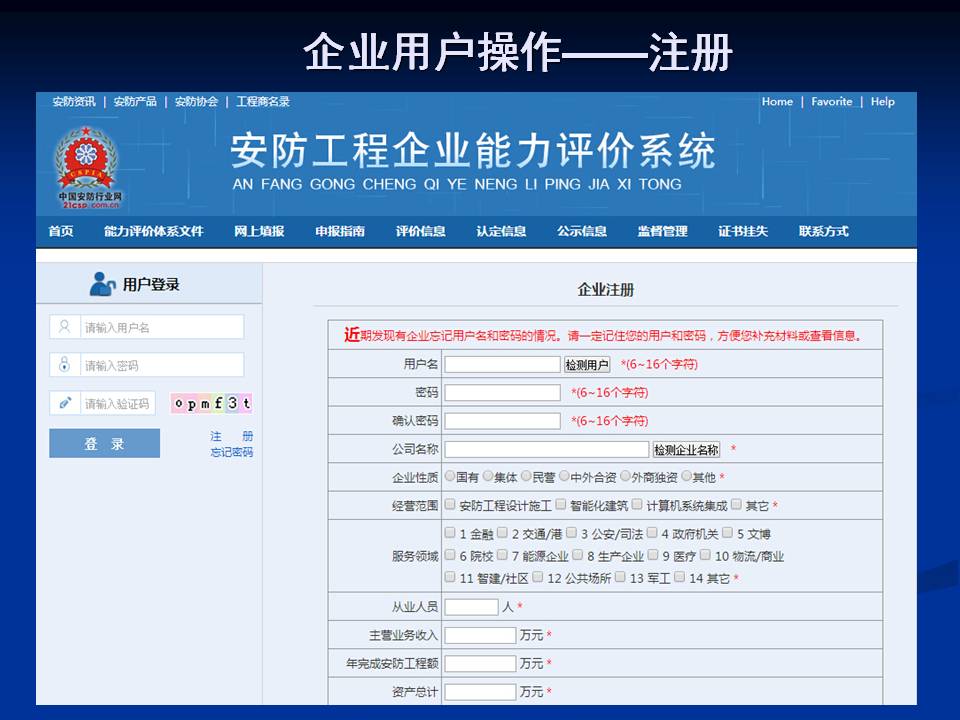
Task: Focus the 确认密码 field
Action: click(503, 421)
